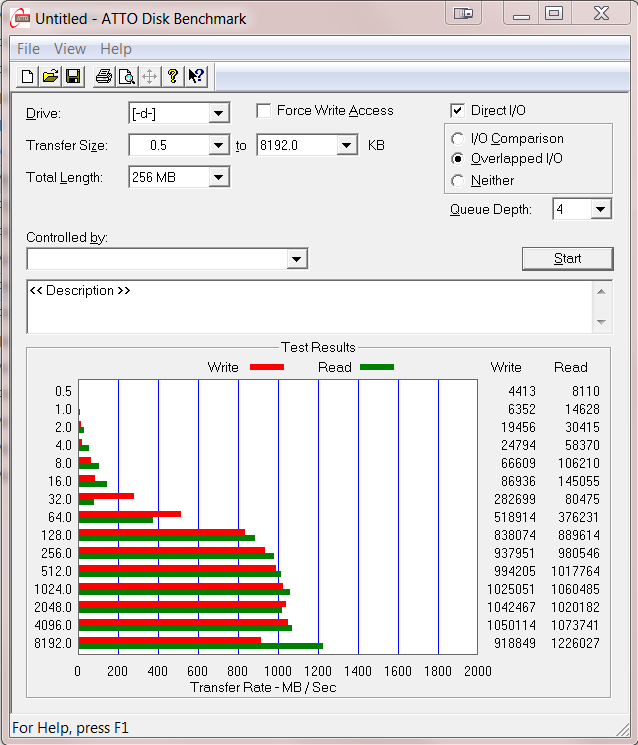The image size is (638, 745).
Task: Click the About question mark icon
Action: (x=173, y=77)
